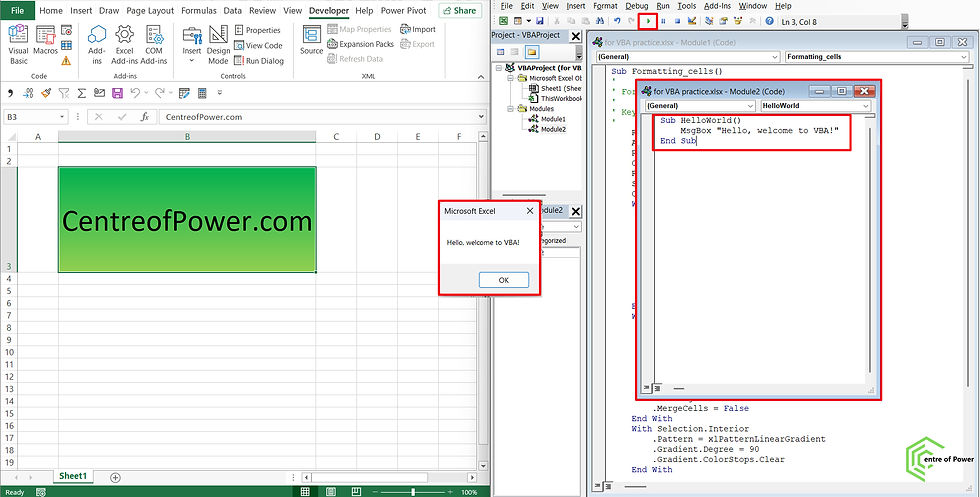
Task: Open the Add-ins hexagon icon
Action: [x=97, y=45]
